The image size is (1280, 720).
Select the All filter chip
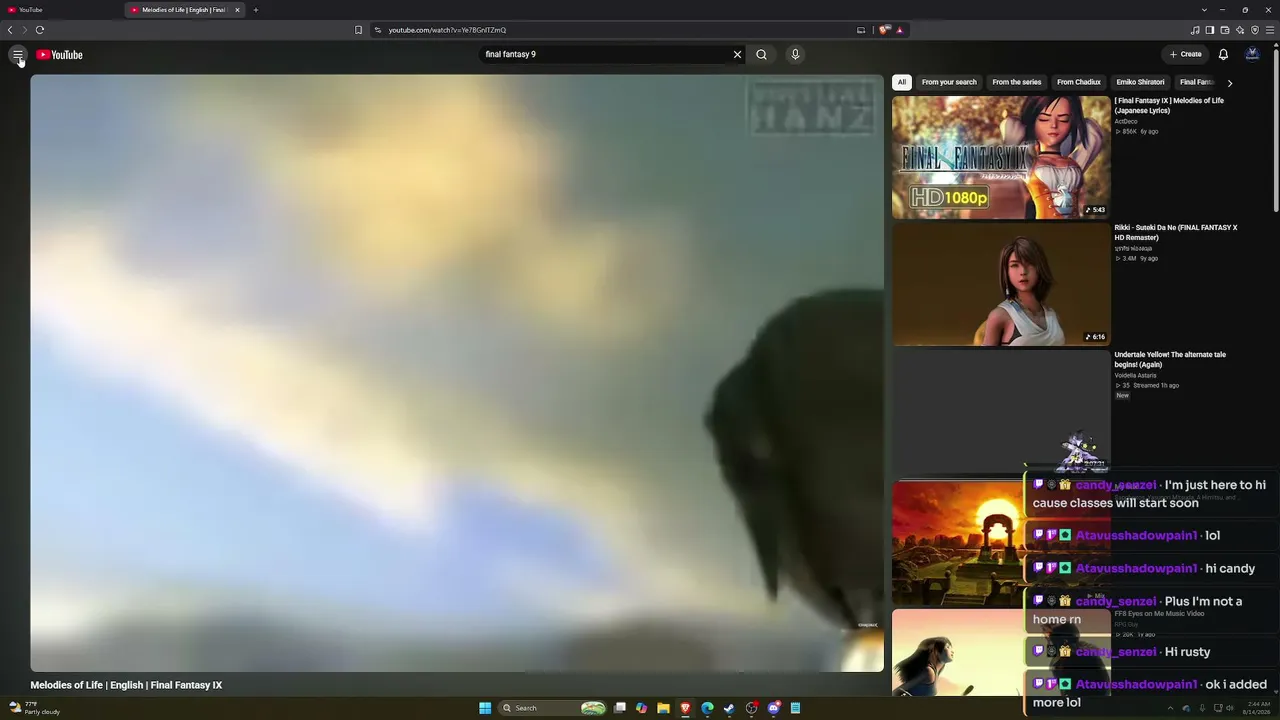(x=901, y=82)
